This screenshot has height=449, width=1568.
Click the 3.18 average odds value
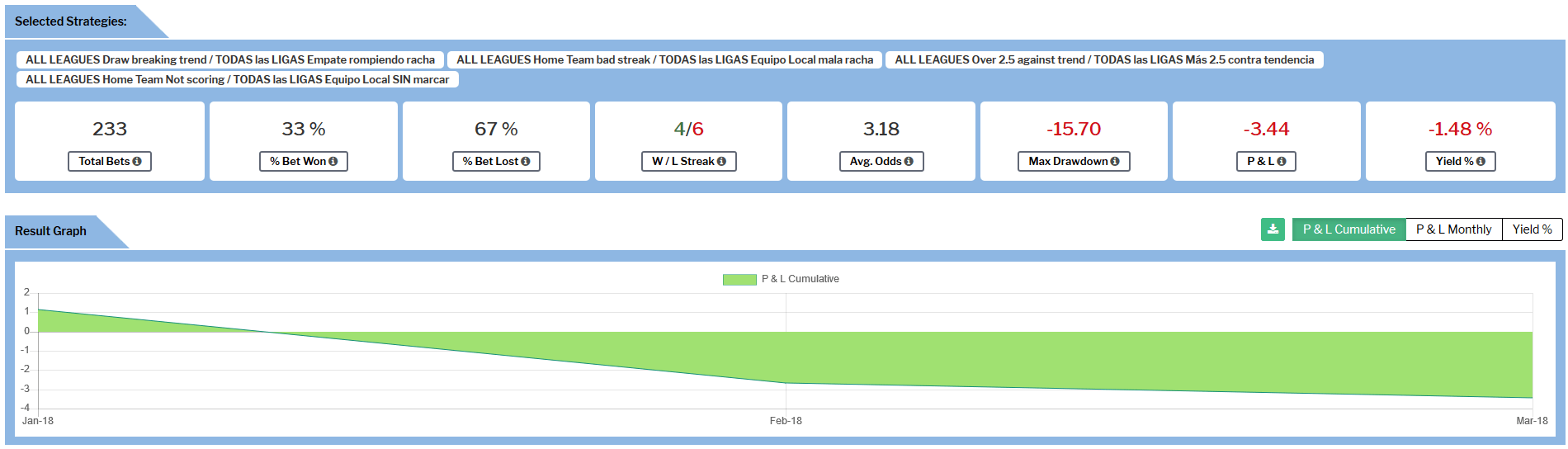(x=881, y=130)
